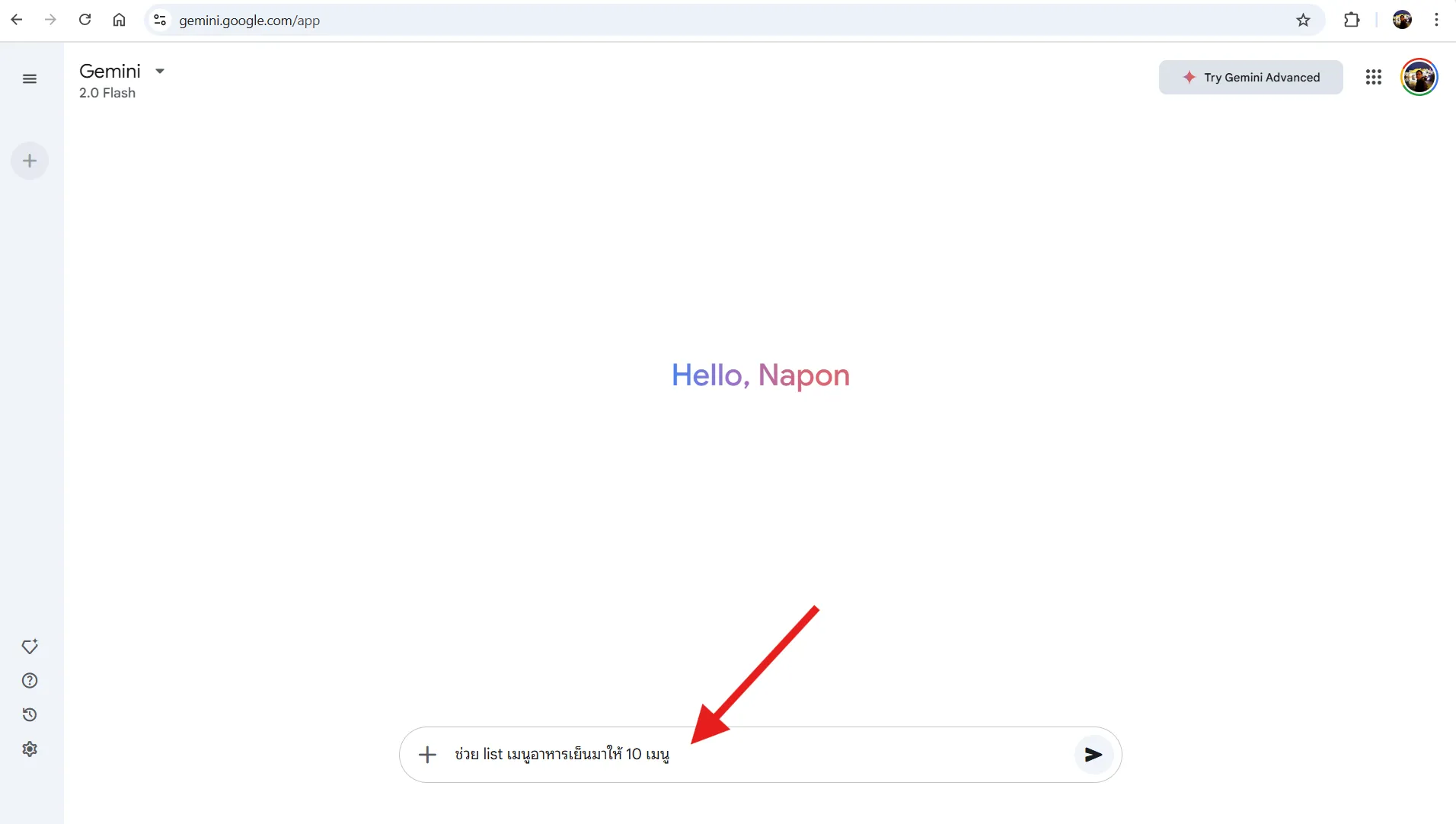Open the hamburger main menu

pos(30,79)
